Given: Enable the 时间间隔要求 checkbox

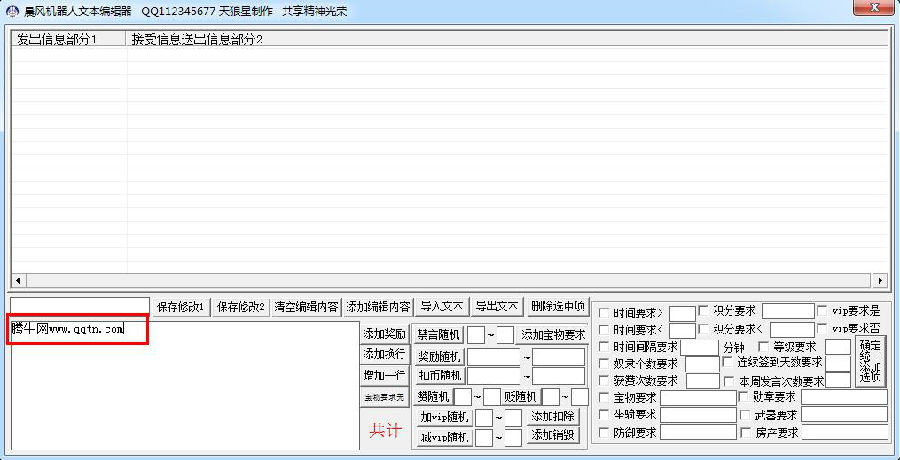Looking at the screenshot, I should point(604,347).
